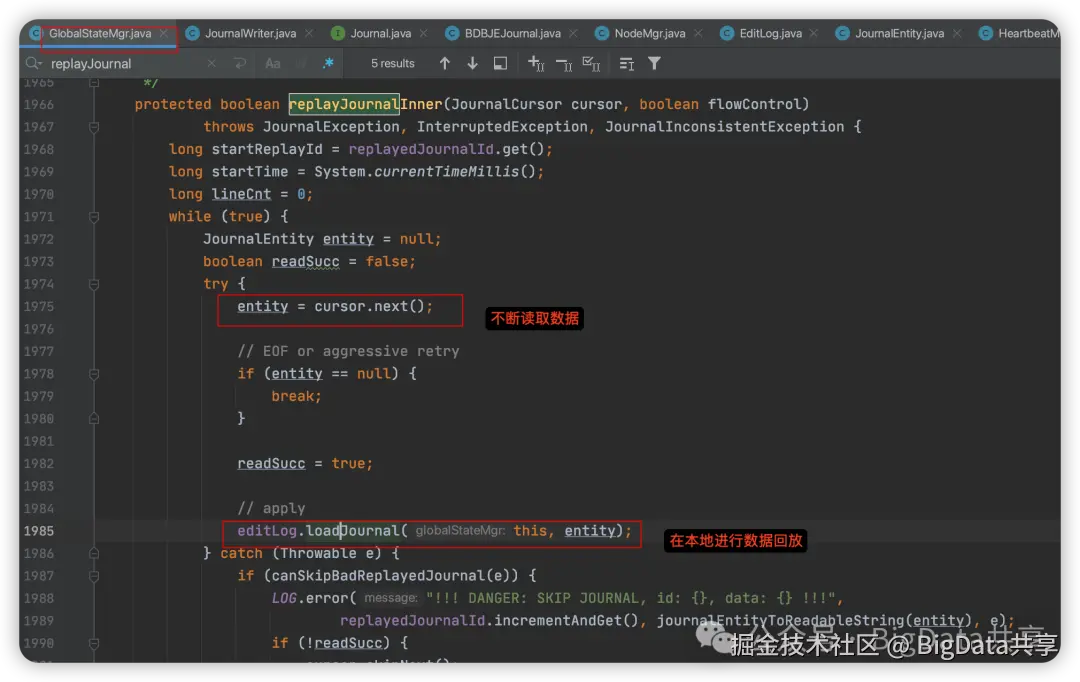
Task: Click line number 1985 in gutter
Action: point(39,530)
